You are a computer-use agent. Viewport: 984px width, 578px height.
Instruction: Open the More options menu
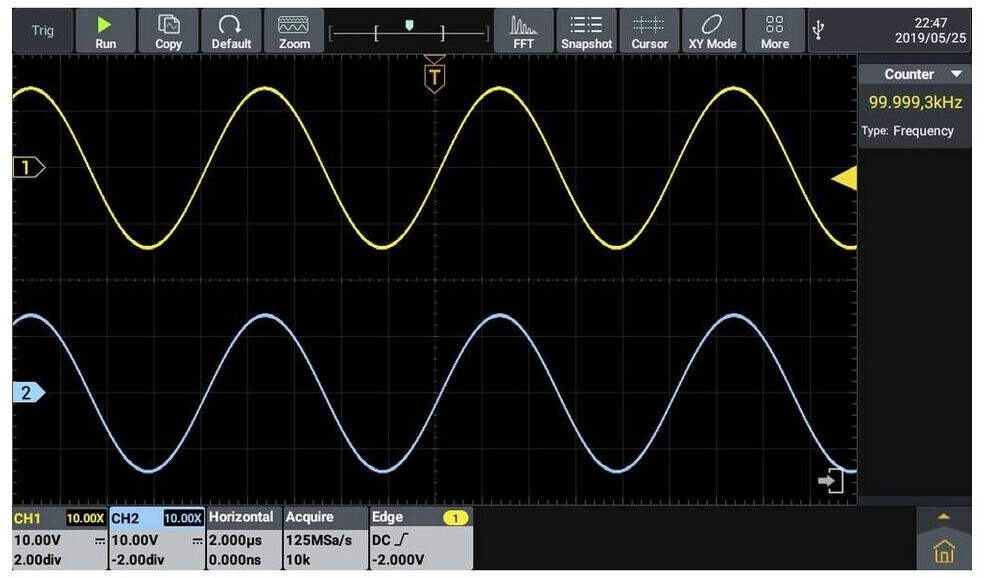[774, 31]
